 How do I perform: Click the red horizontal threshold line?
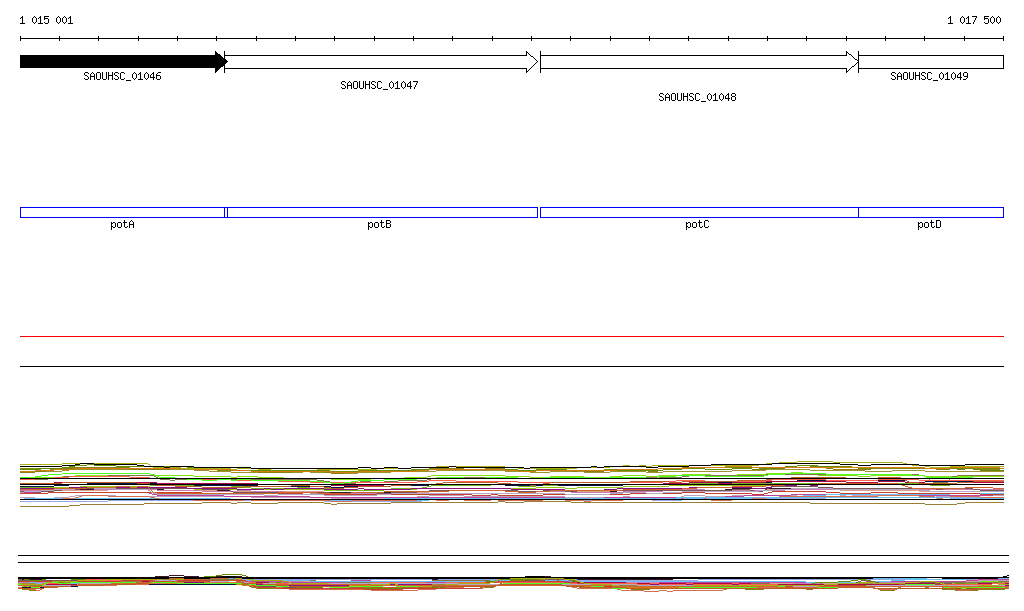pos(512,337)
